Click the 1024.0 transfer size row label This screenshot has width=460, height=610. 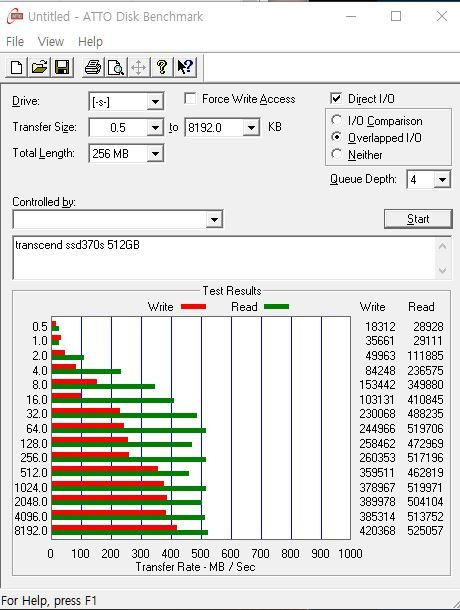click(31, 487)
